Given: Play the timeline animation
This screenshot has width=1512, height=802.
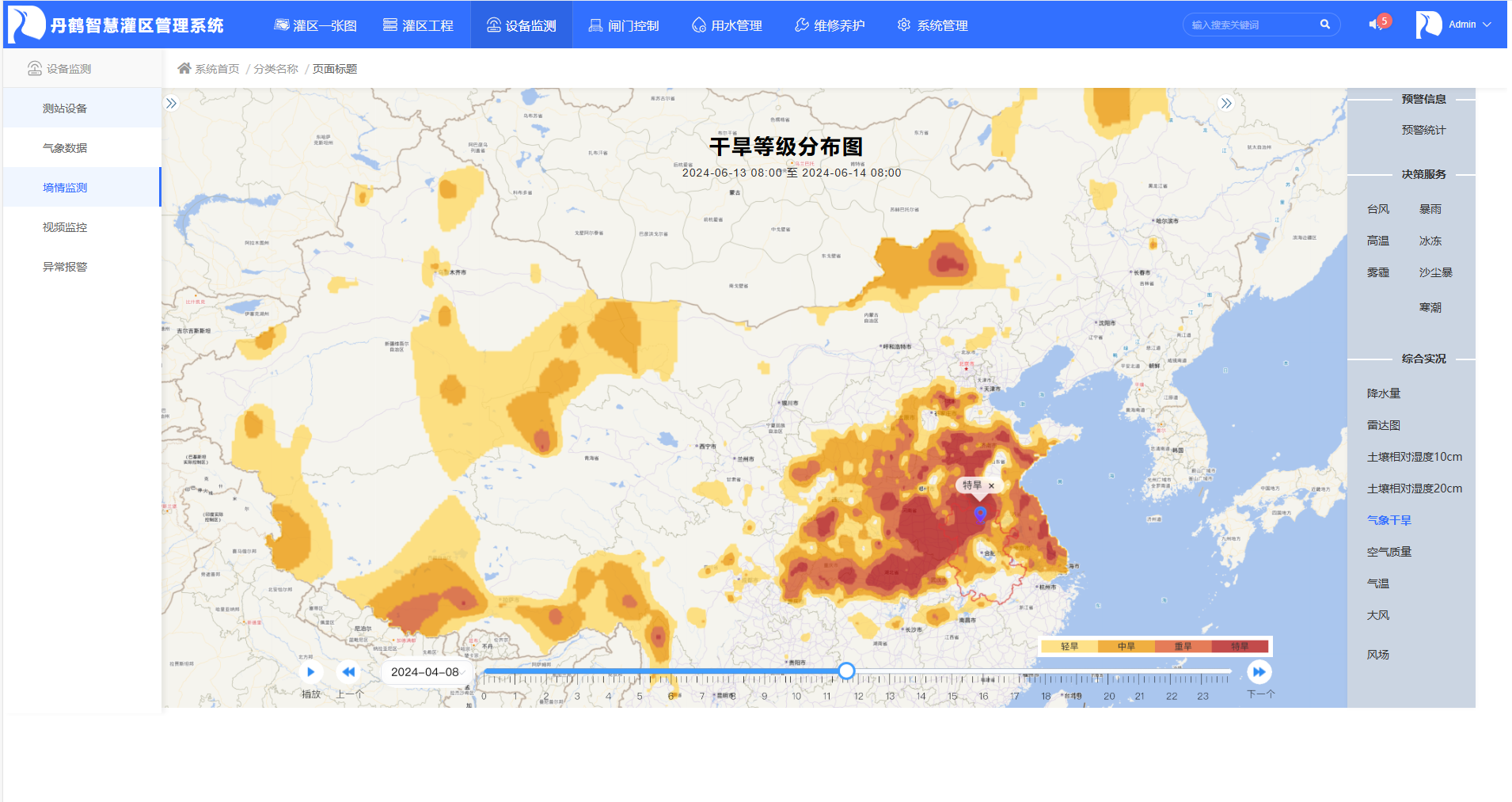Looking at the screenshot, I should (310, 672).
